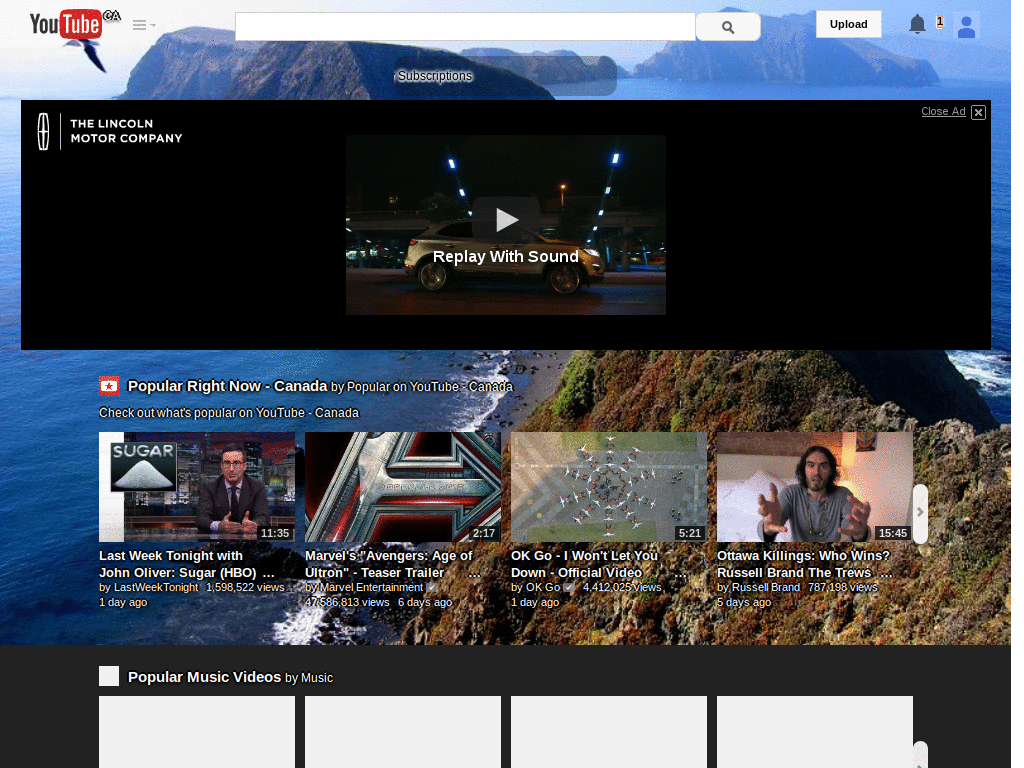Open the Subscriptions tab
This screenshot has height=768, width=1024.
(435, 76)
